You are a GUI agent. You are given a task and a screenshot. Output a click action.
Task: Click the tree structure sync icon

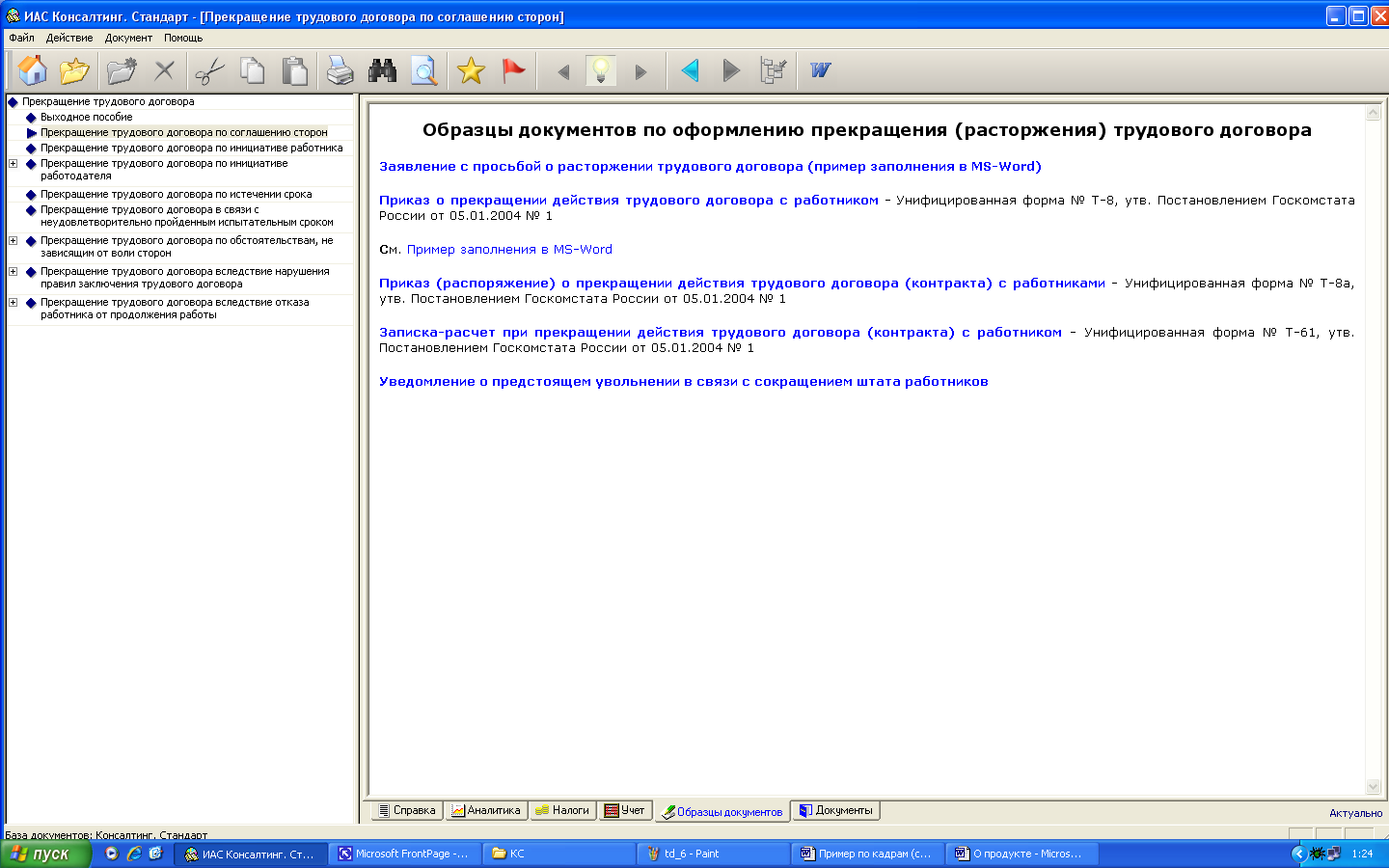click(774, 70)
